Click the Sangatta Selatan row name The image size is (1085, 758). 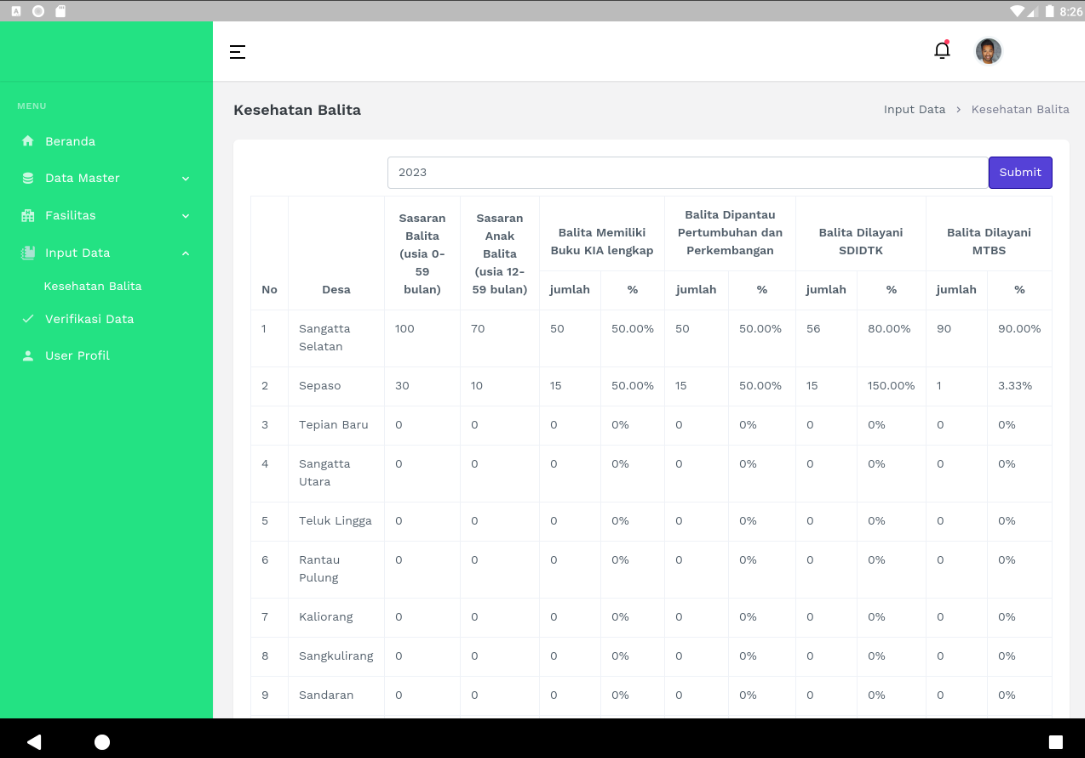click(324, 338)
